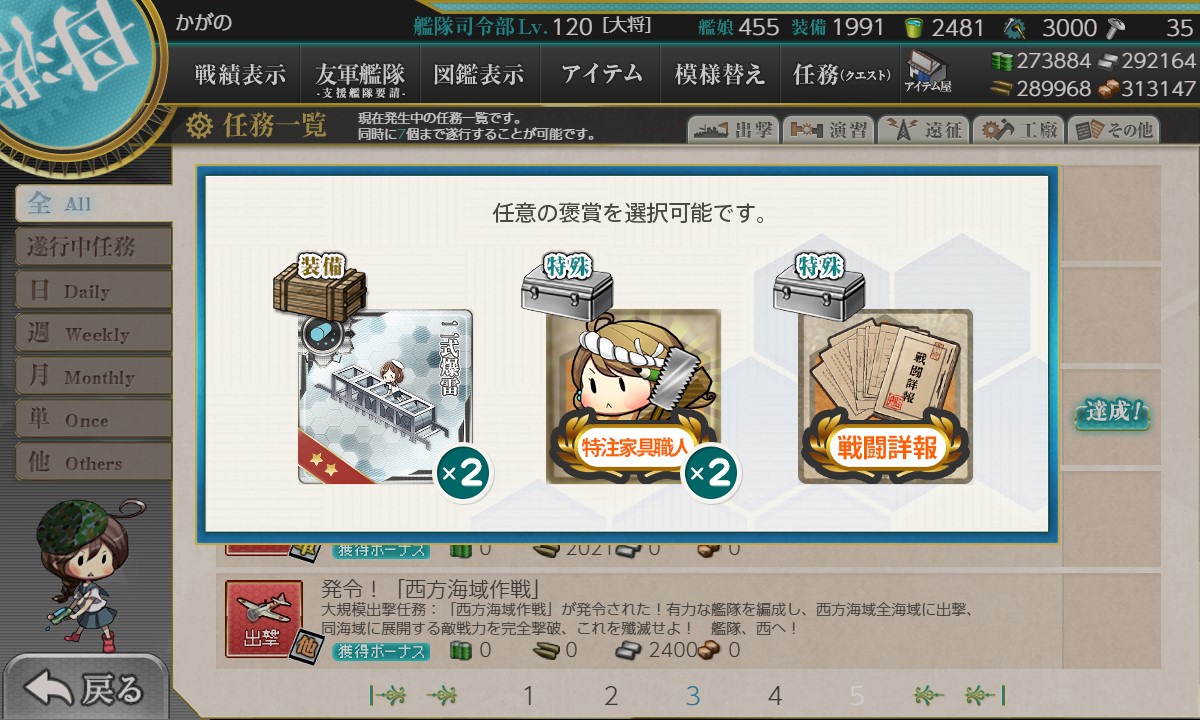This screenshot has width=1200, height=720.
Task: Filter quests by 遠征 category tab
Action: click(922, 130)
